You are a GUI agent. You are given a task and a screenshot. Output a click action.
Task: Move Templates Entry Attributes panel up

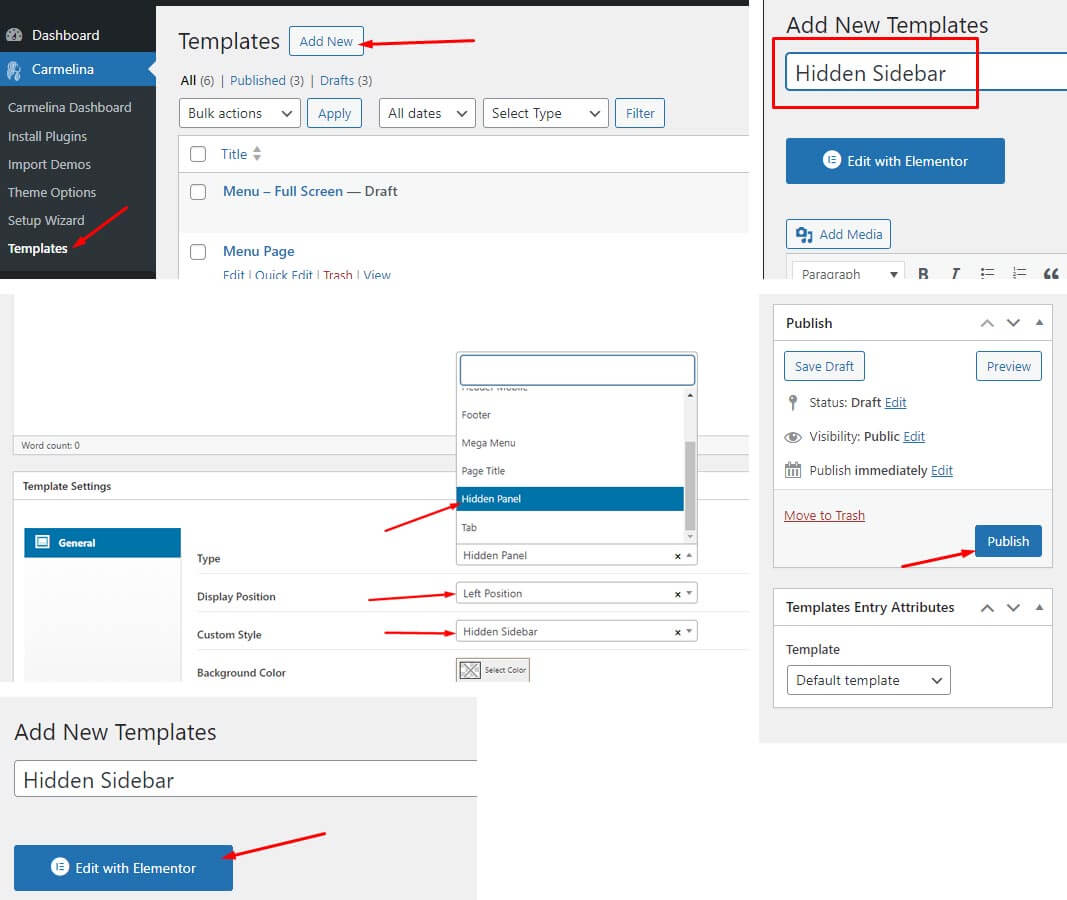[x=987, y=607]
